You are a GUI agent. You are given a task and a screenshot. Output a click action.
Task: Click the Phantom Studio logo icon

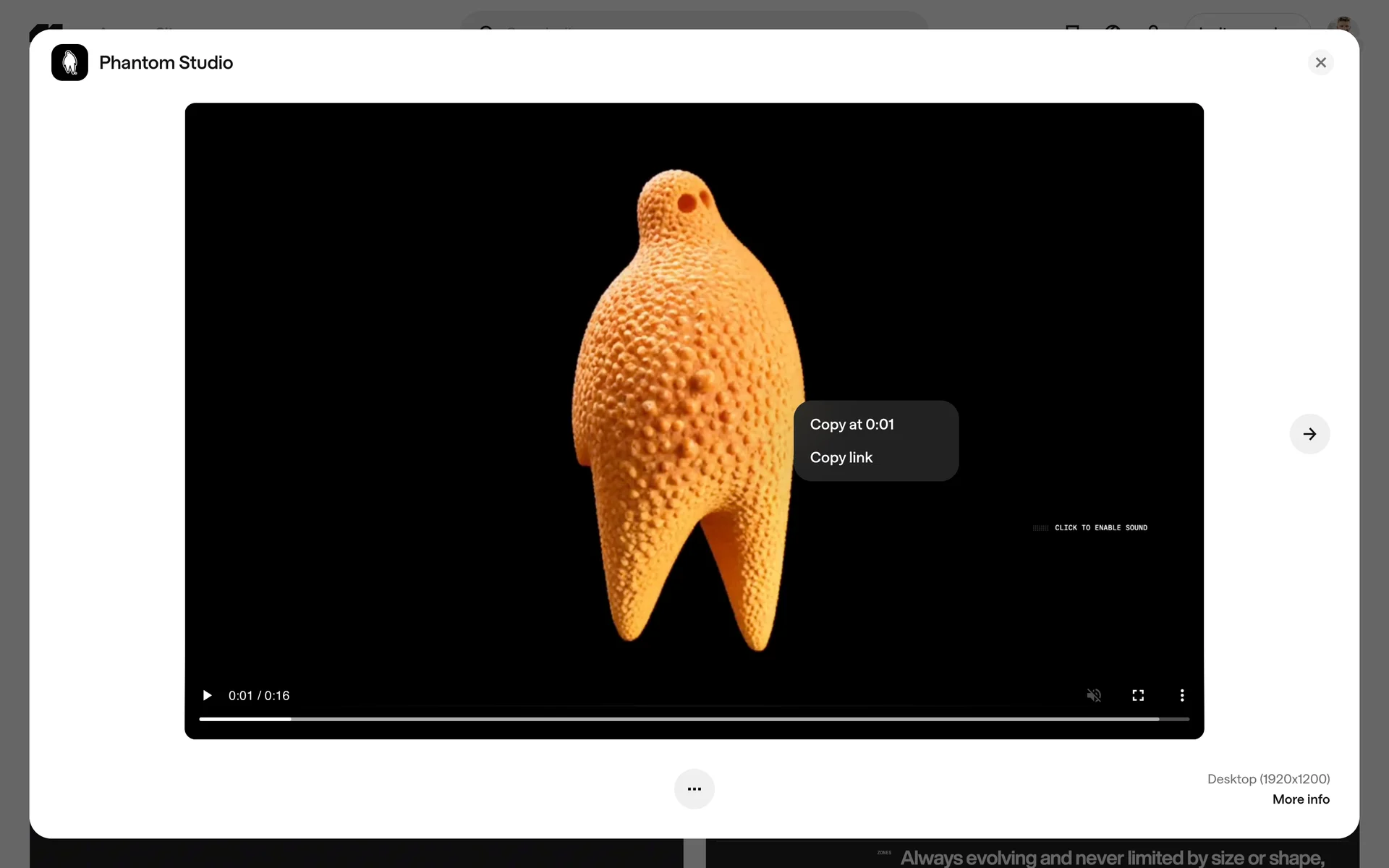click(x=69, y=62)
